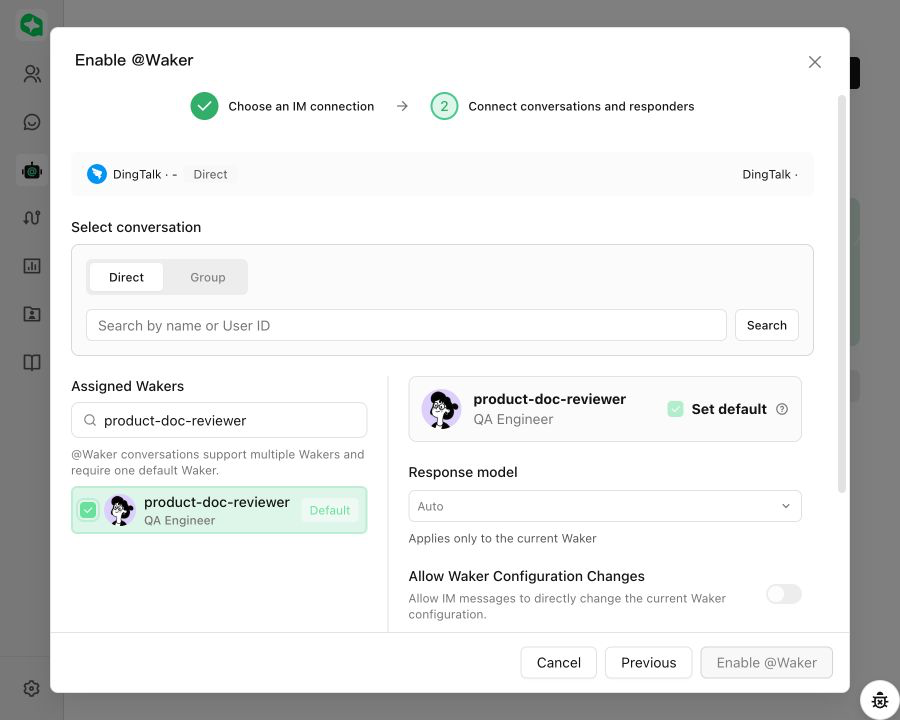
Task: Open the Response model Auto dropdown
Action: coord(605,506)
